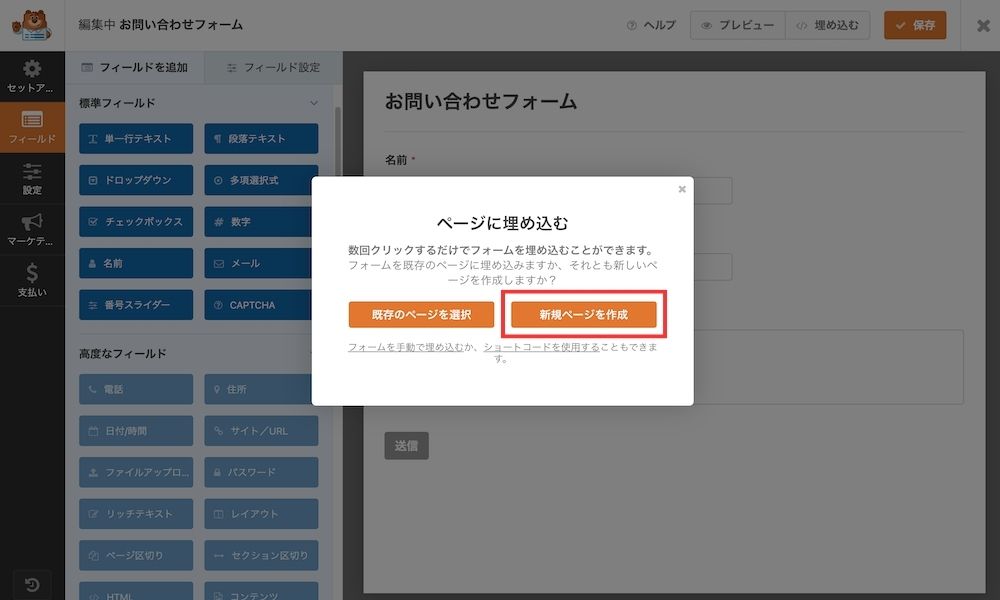Open revision history clock icon in sidebar
This screenshot has height=600, width=1000.
pos(32,584)
